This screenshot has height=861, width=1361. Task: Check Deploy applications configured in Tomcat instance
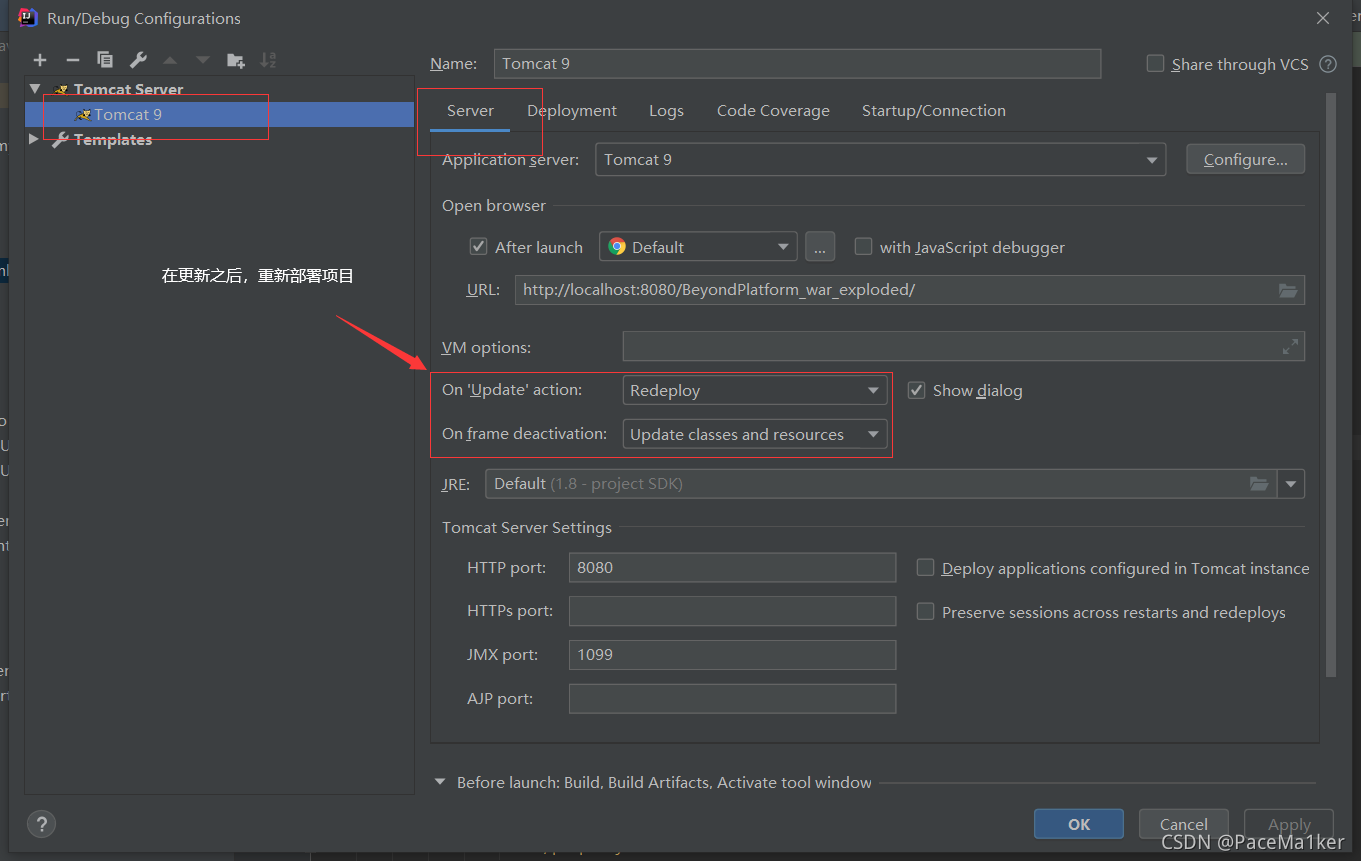[925, 568]
